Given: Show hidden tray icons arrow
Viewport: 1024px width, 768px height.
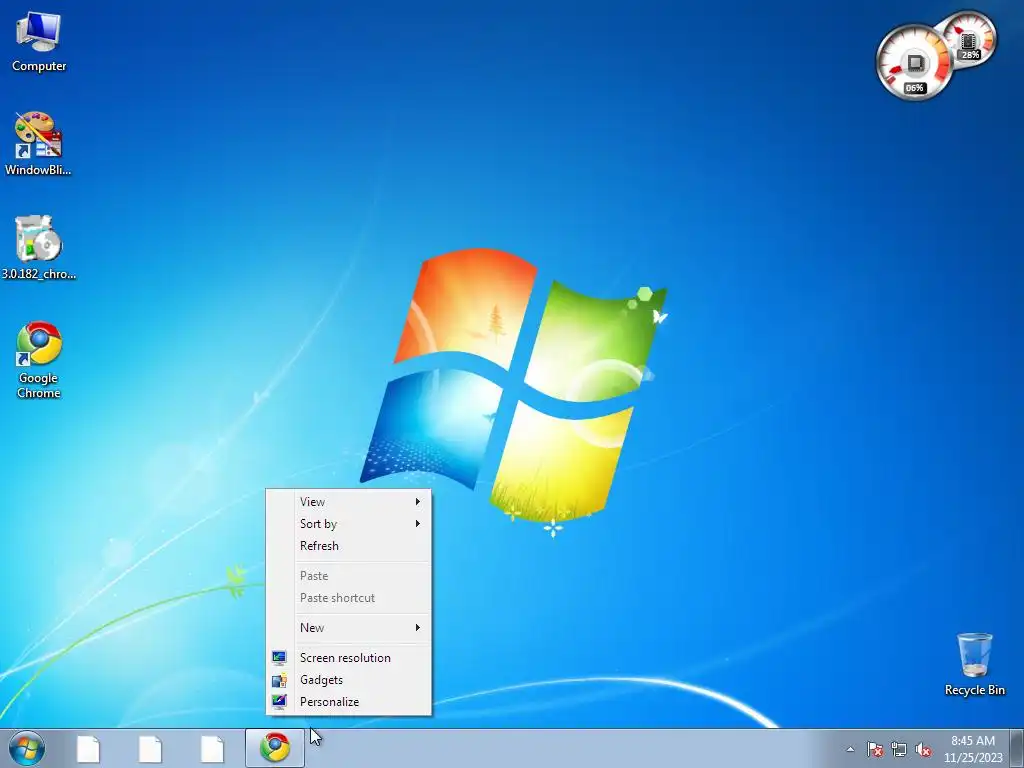Looking at the screenshot, I should (x=850, y=749).
